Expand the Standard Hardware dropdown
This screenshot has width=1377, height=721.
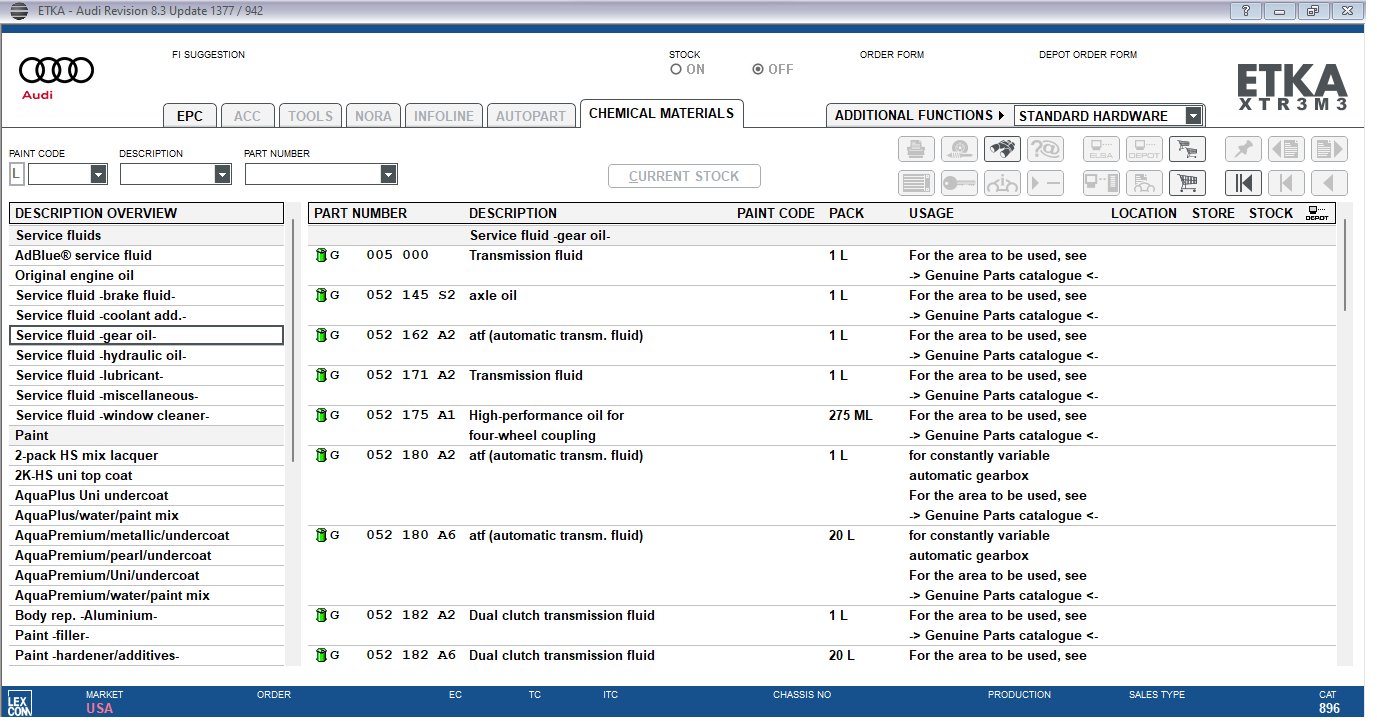pyautogui.click(x=1192, y=116)
